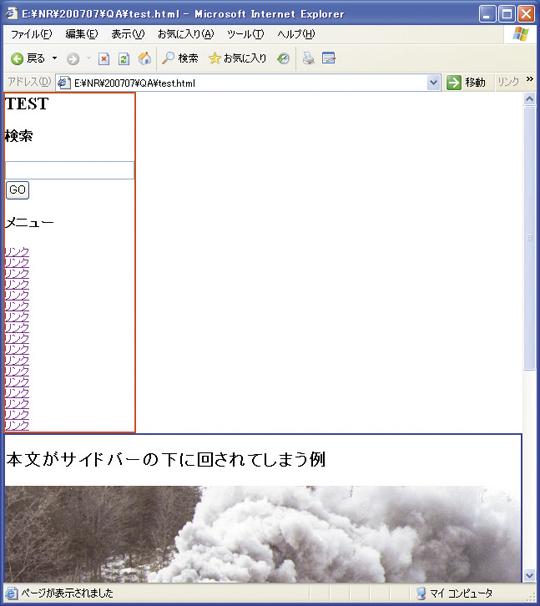Open the ファイル(F) menu

tap(31, 34)
